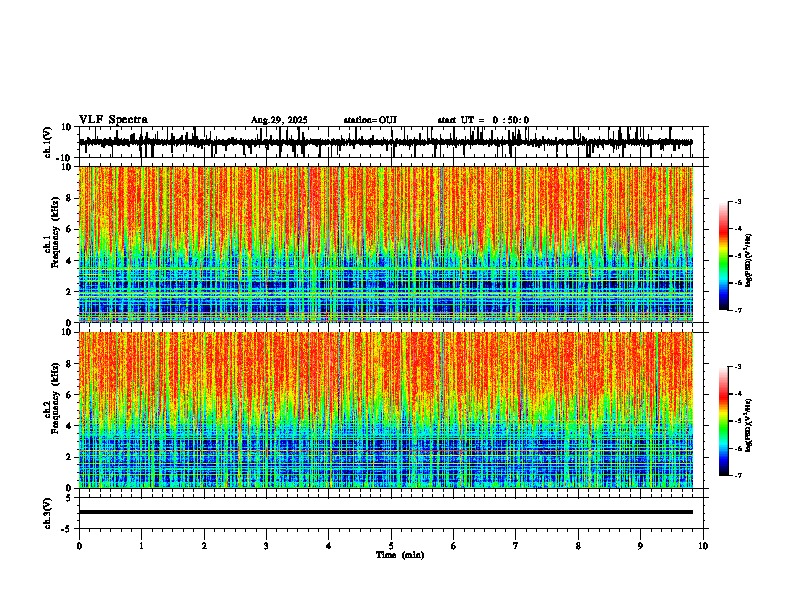
Task: Select the date label "Aug.29, 2025"
Action: [x=279, y=120]
